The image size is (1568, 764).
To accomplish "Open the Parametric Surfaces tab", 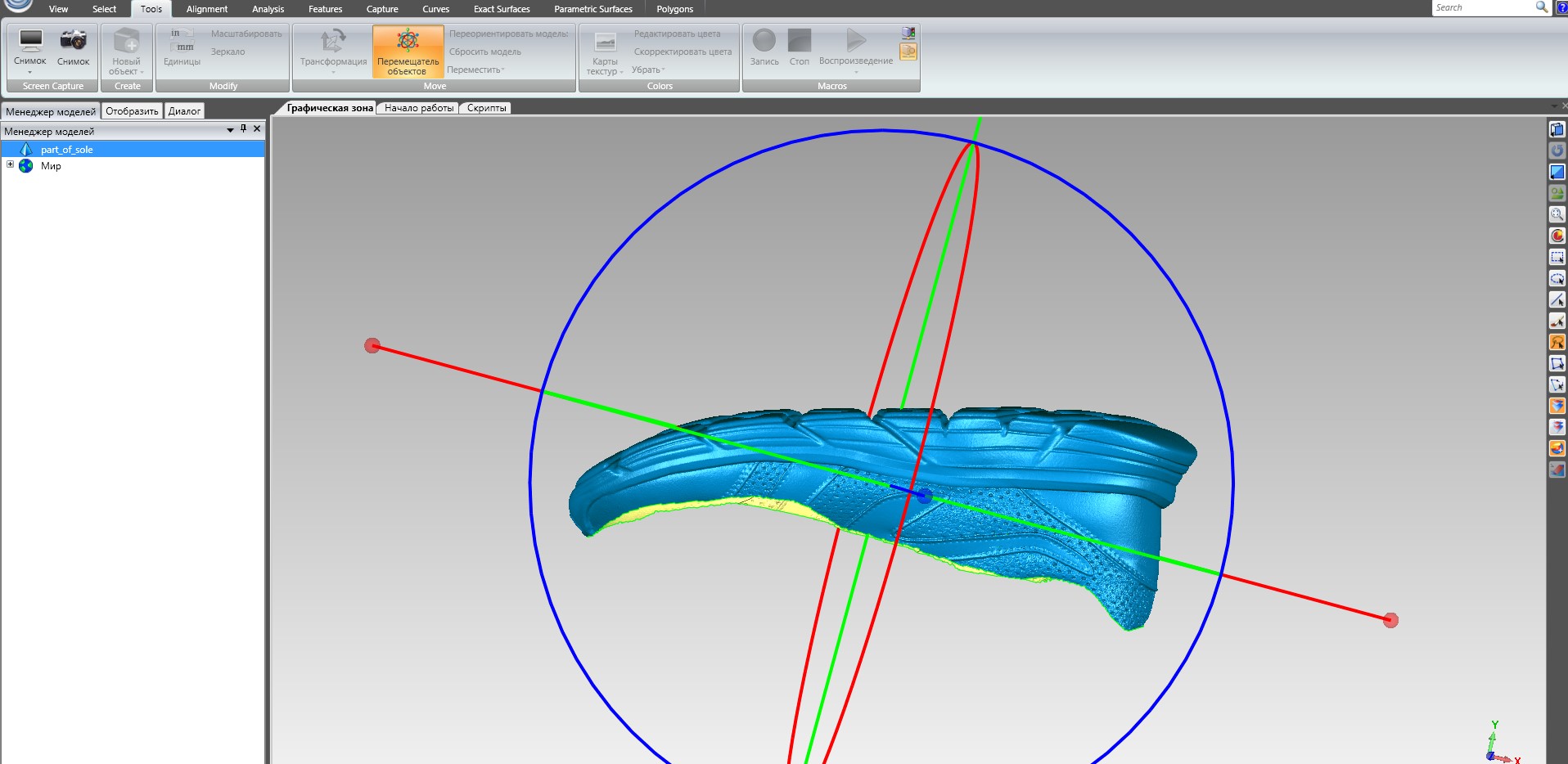I will [x=593, y=9].
